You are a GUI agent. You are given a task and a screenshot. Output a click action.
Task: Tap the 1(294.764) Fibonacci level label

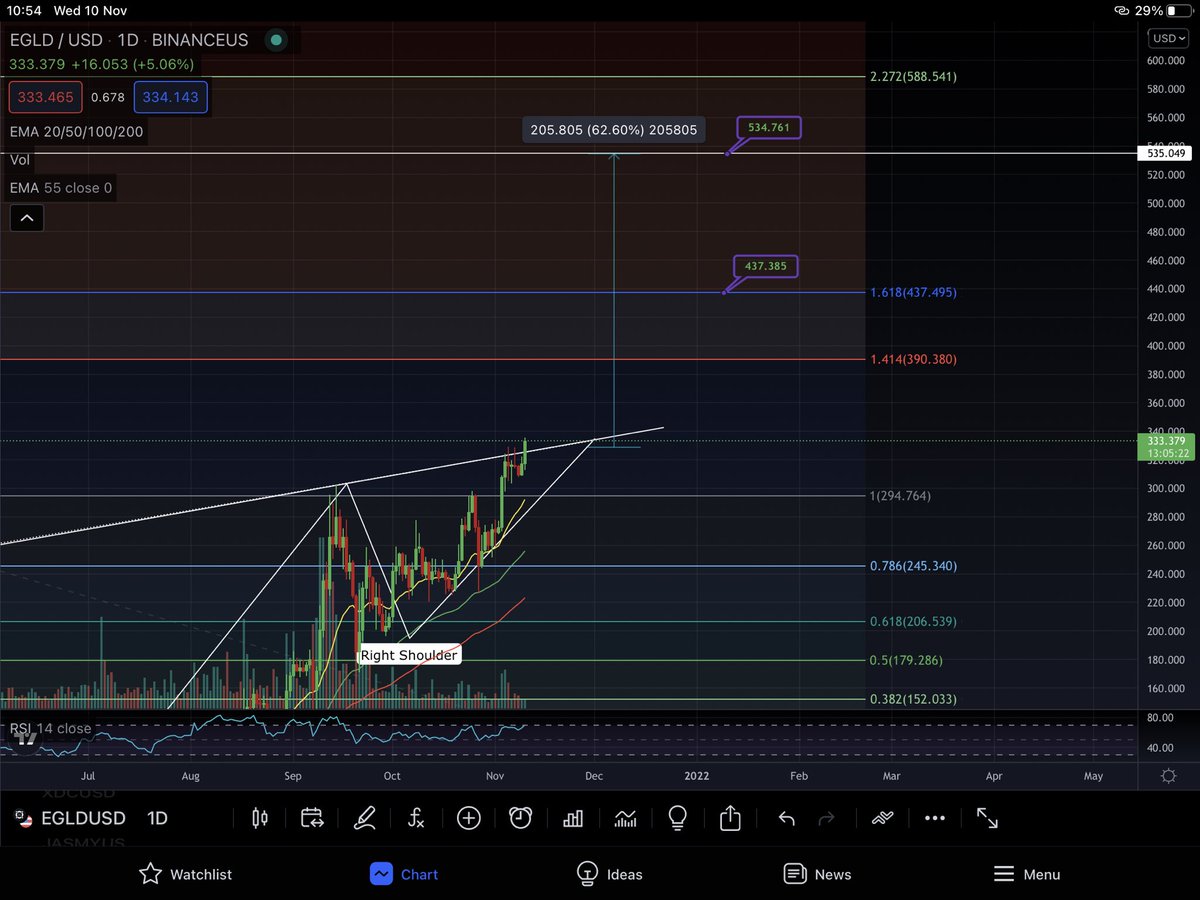[900, 495]
